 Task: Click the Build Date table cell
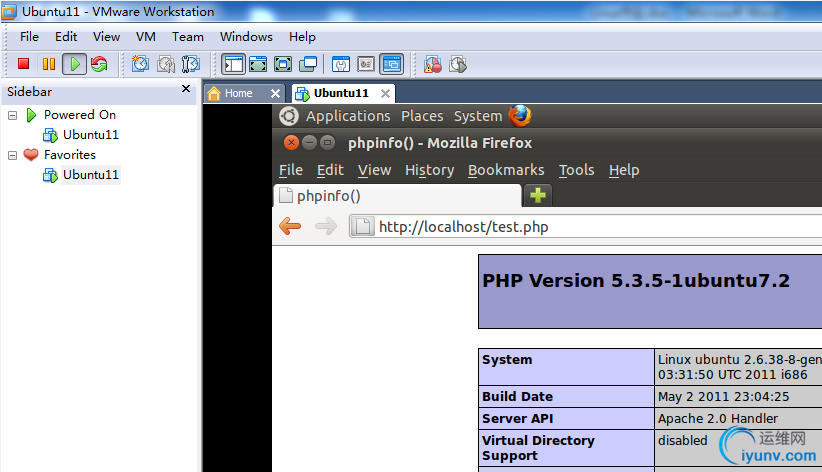tap(566, 396)
